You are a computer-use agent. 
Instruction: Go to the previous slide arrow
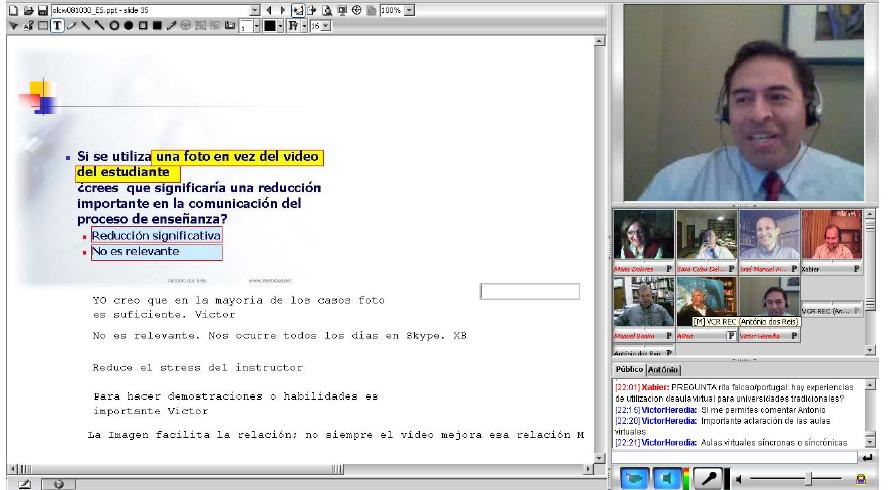tap(269, 10)
